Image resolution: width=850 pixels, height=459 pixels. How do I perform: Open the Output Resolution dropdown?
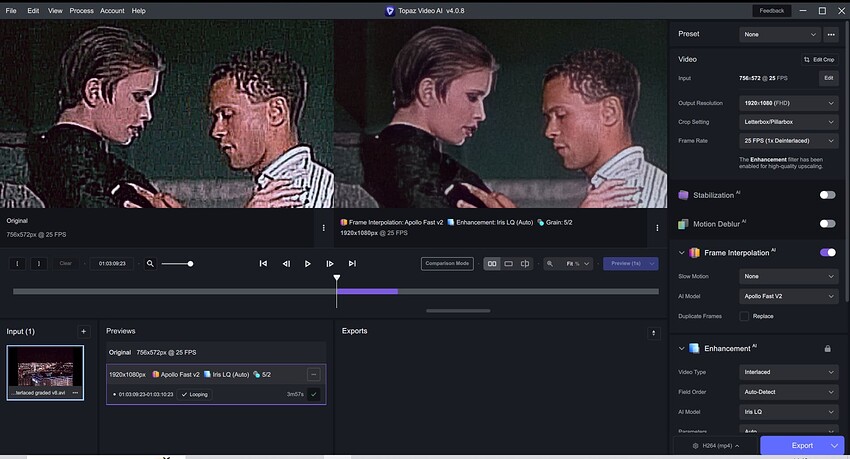[x=788, y=103]
